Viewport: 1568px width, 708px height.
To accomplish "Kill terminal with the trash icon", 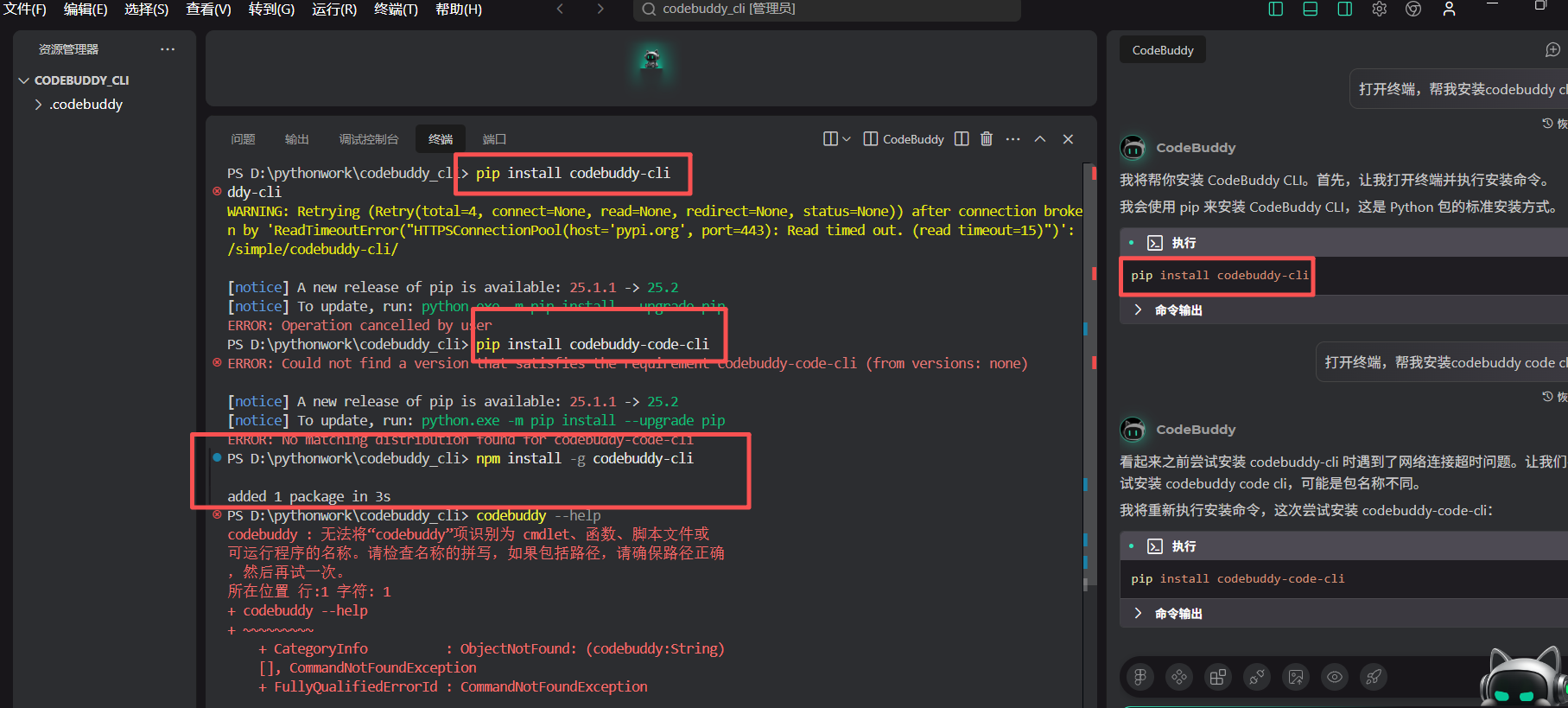I will coord(987,139).
